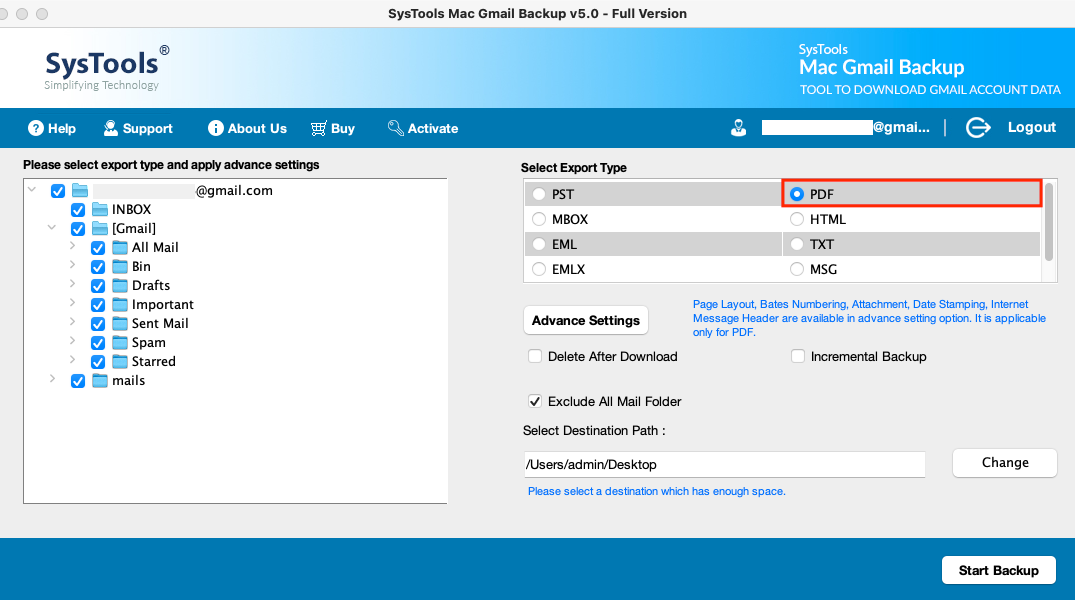Click Start Backup button
The image size is (1075, 600).
coord(998,571)
